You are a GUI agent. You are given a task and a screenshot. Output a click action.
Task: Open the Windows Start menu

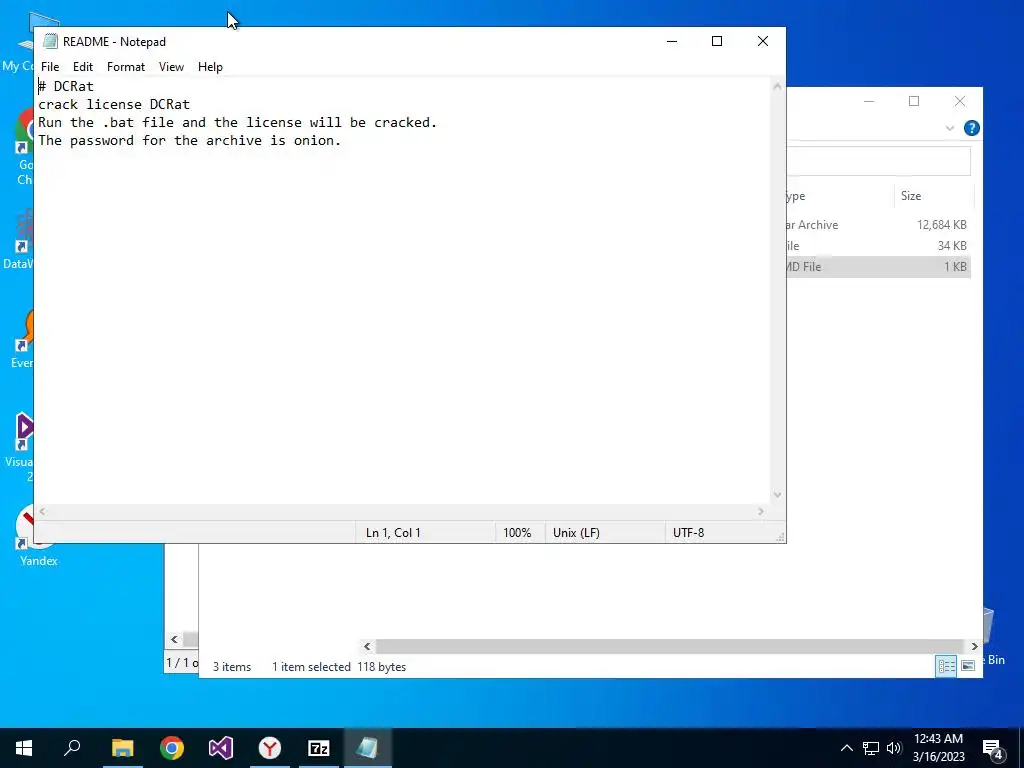tap(24, 748)
